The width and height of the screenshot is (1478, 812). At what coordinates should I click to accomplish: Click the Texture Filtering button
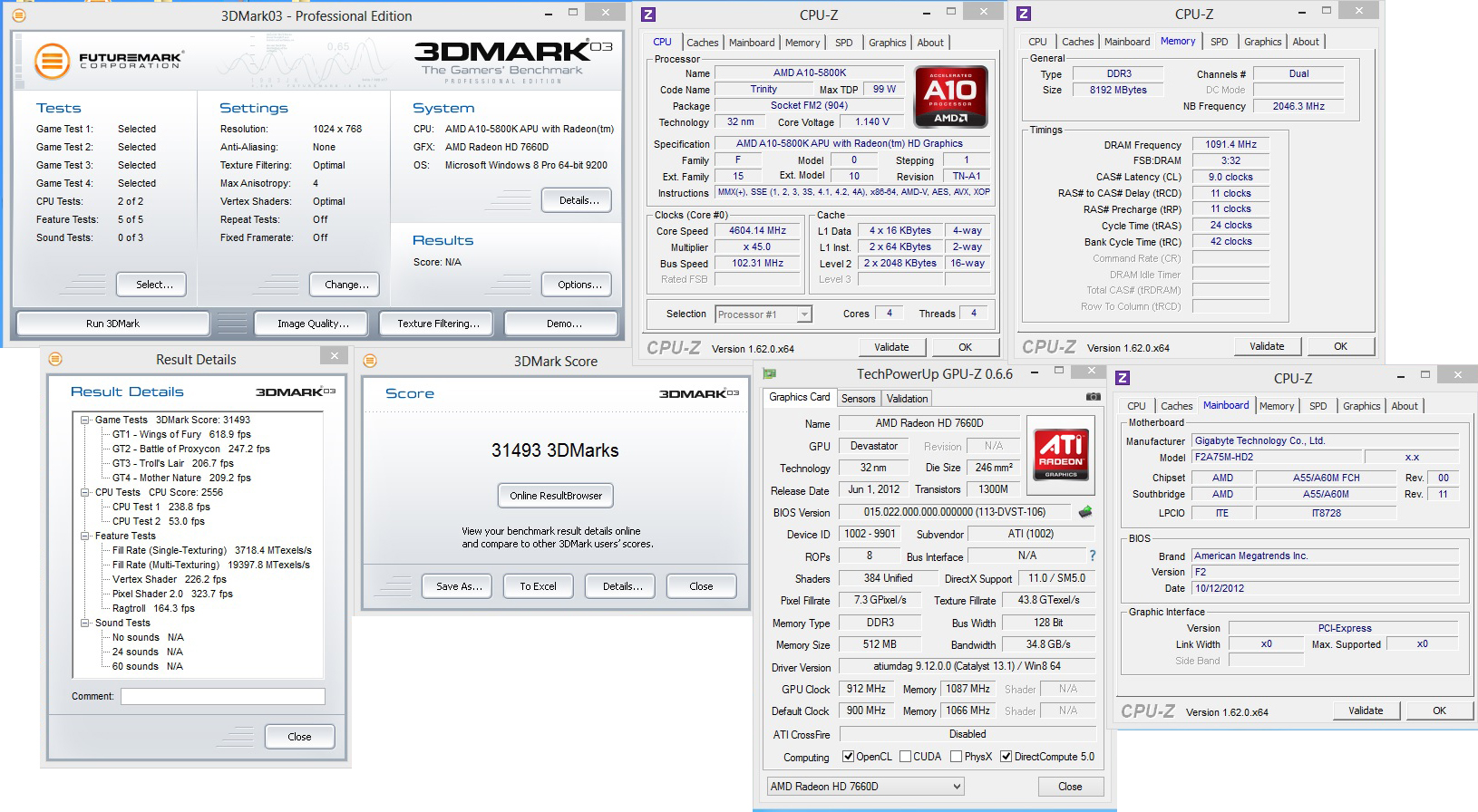(x=438, y=324)
